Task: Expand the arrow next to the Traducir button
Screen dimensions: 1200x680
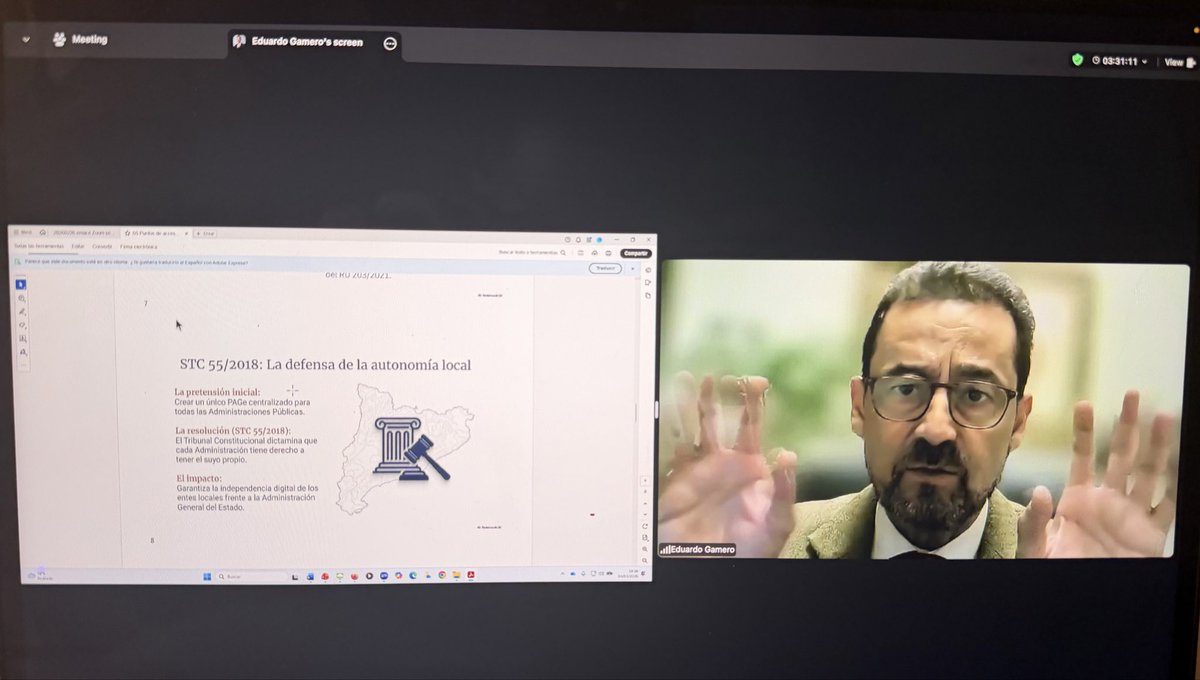Action: [633, 269]
